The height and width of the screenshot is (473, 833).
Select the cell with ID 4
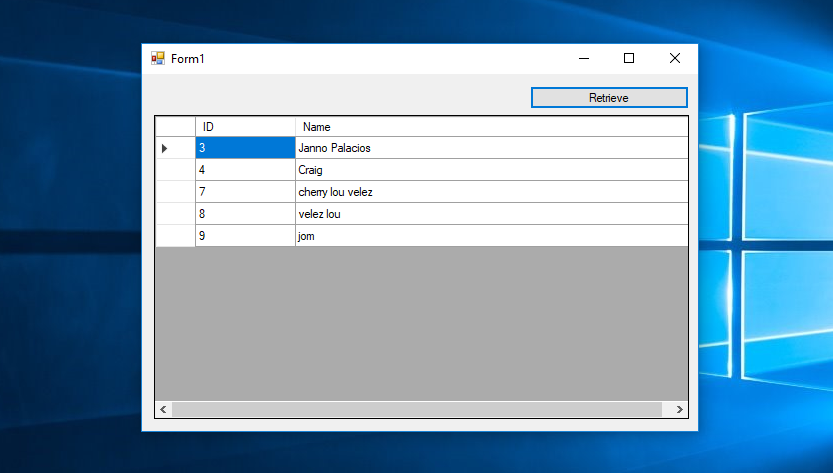tap(245, 170)
